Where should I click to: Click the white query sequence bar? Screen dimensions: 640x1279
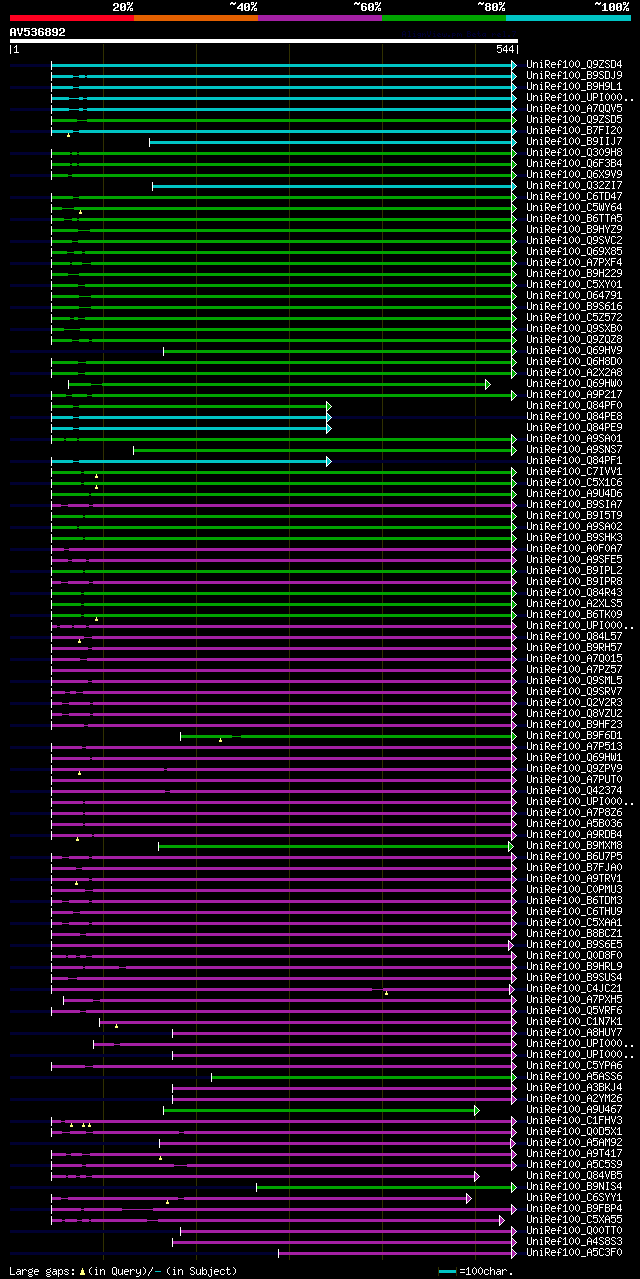(x=263, y=41)
